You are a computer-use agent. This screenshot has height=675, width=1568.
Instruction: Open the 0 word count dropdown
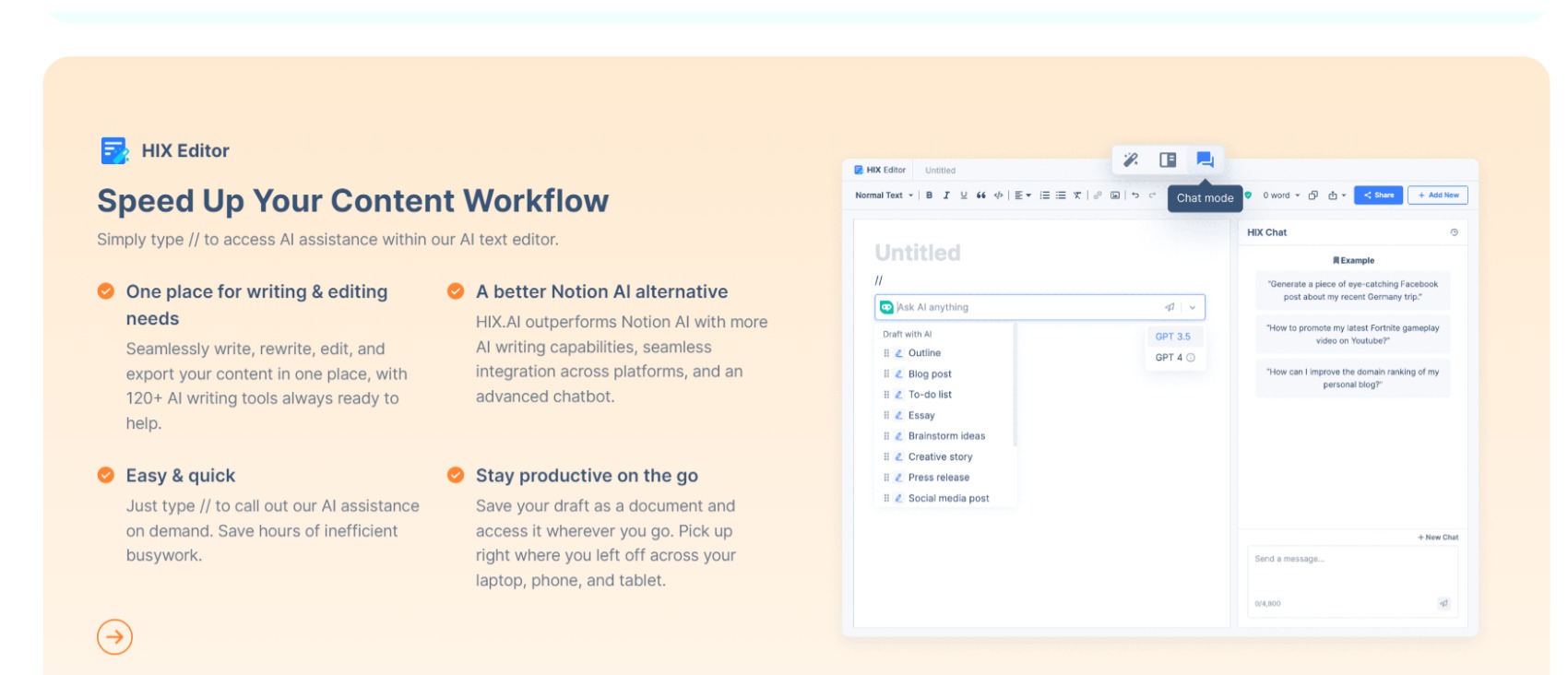(1281, 195)
